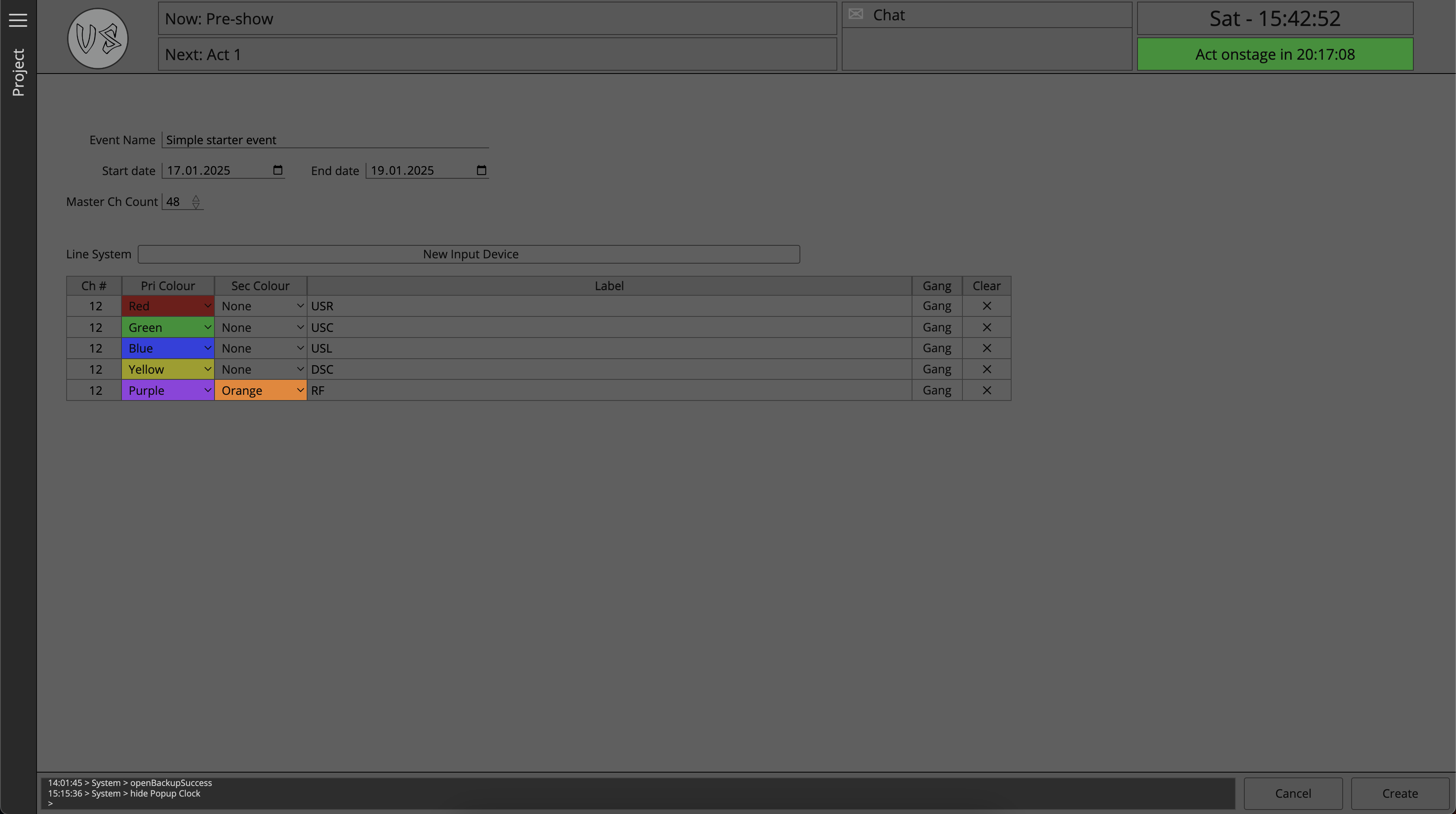Click the Cancel button
This screenshot has height=814, width=1456.
pyautogui.click(x=1293, y=793)
